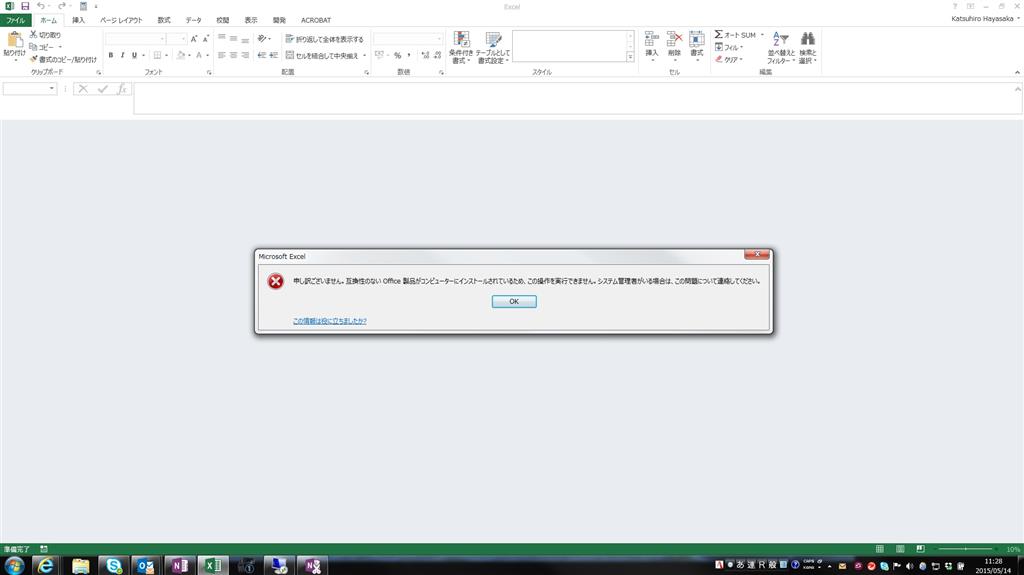Open the ファイル (File) tab
1024x575 pixels.
point(16,20)
